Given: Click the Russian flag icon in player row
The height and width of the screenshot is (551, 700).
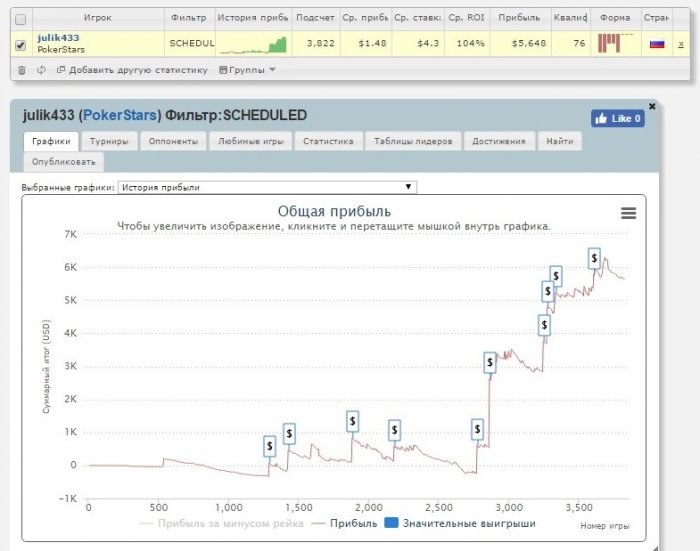Looking at the screenshot, I should tap(657, 44).
